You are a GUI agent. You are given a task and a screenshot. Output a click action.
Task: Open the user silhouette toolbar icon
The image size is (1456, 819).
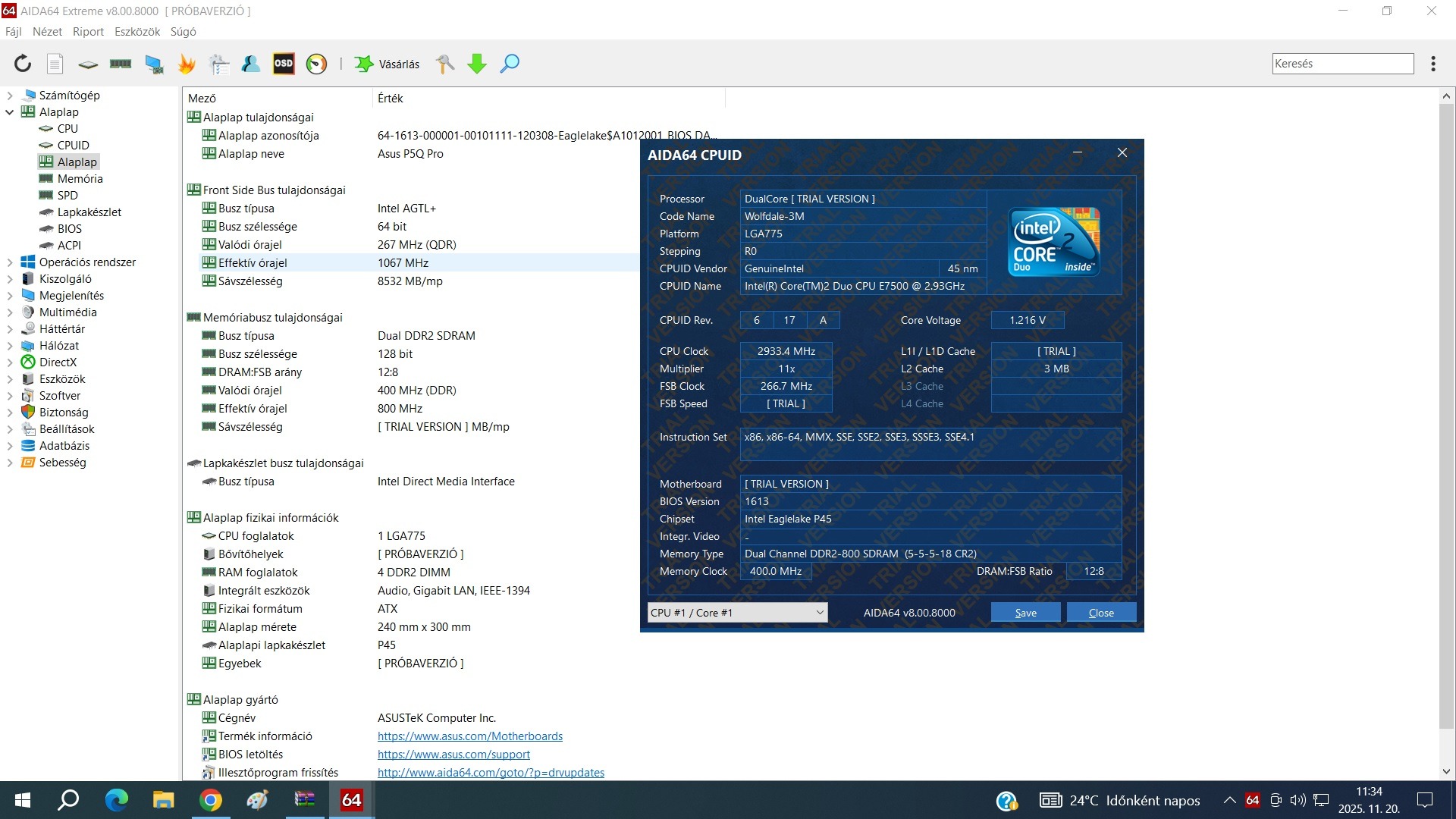coord(251,64)
